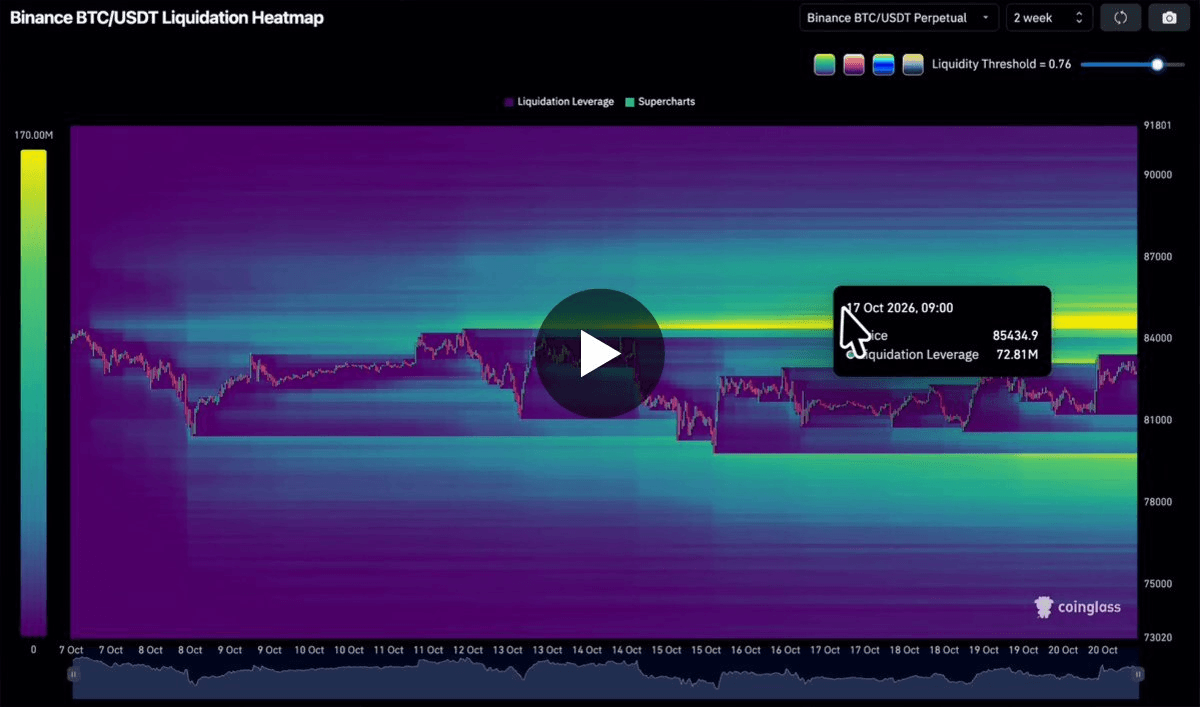The height and width of the screenshot is (707, 1200).
Task: Play the liquidation heatmap video
Action: (x=599, y=354)
